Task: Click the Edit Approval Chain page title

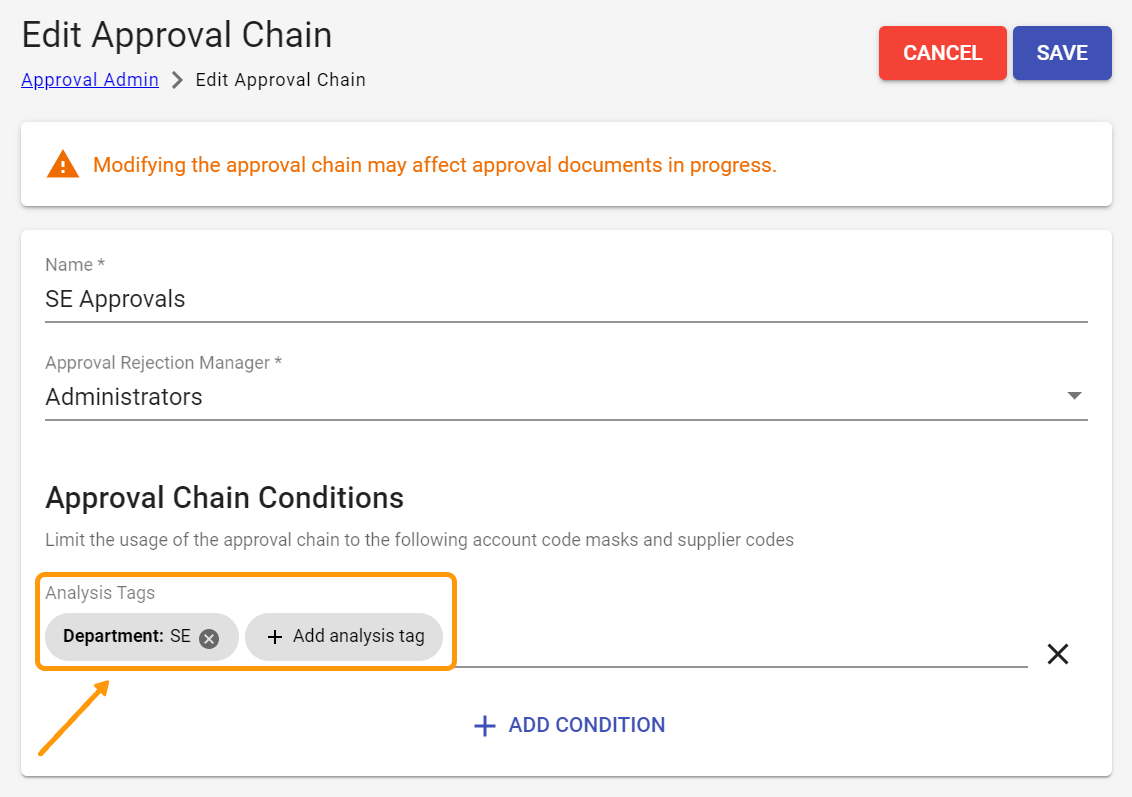Action: tap(176, 35)
